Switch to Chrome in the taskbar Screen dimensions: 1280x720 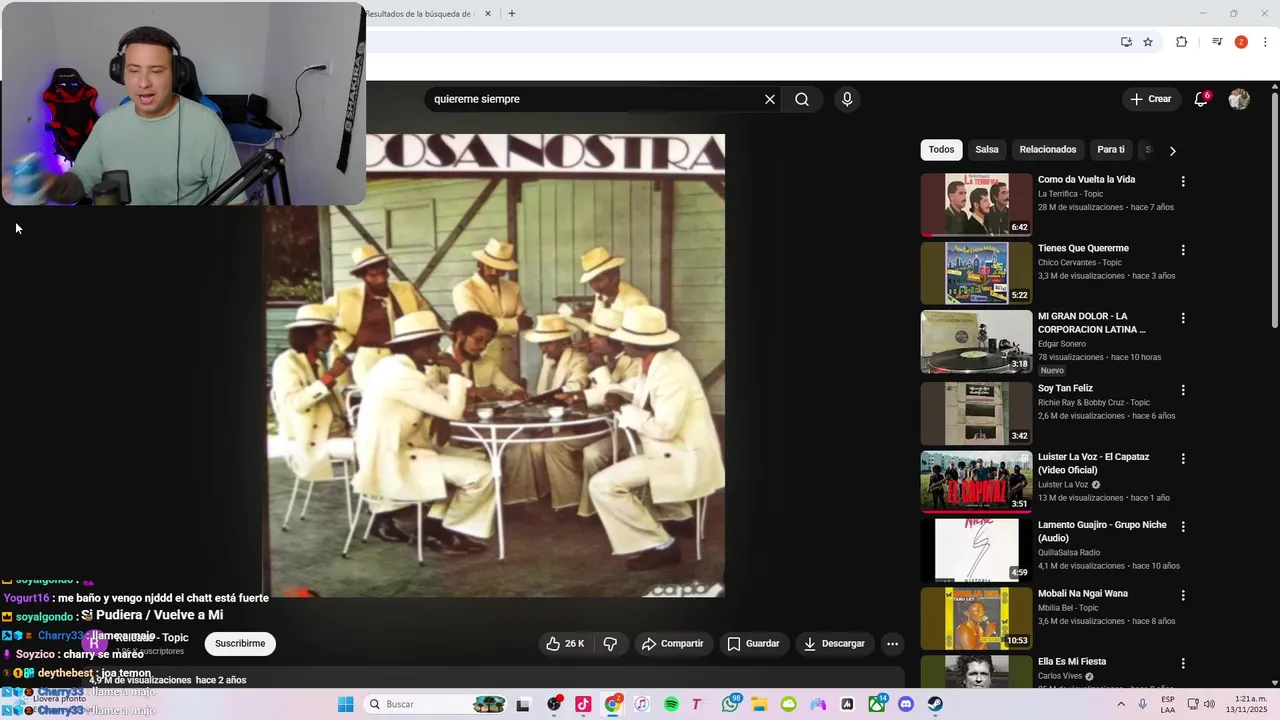[x=612, y=704]
